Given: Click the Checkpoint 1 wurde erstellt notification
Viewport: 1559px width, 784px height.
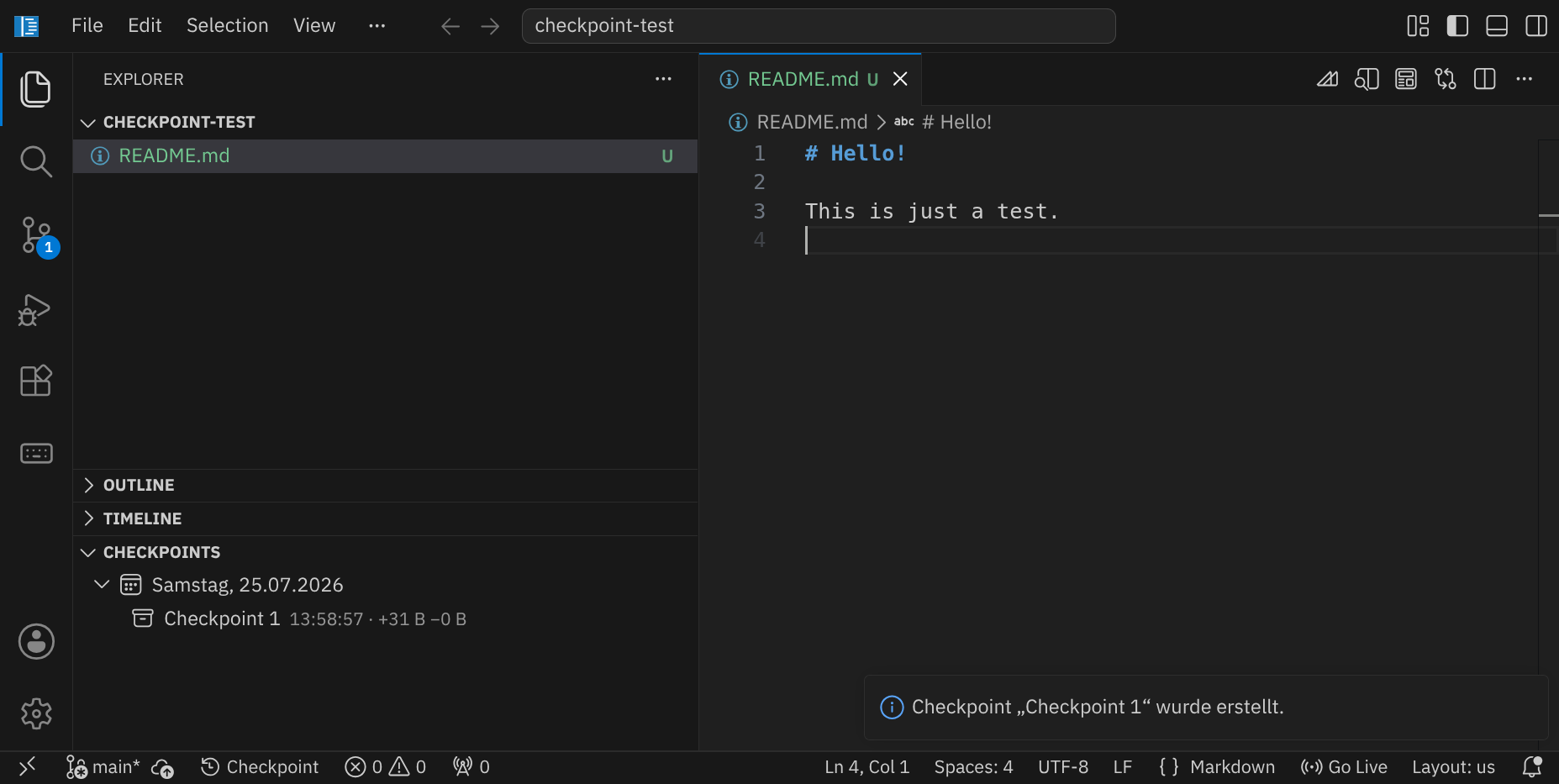Looking at the screenshot, I should pyautogui.click(x=1206, y=708).
